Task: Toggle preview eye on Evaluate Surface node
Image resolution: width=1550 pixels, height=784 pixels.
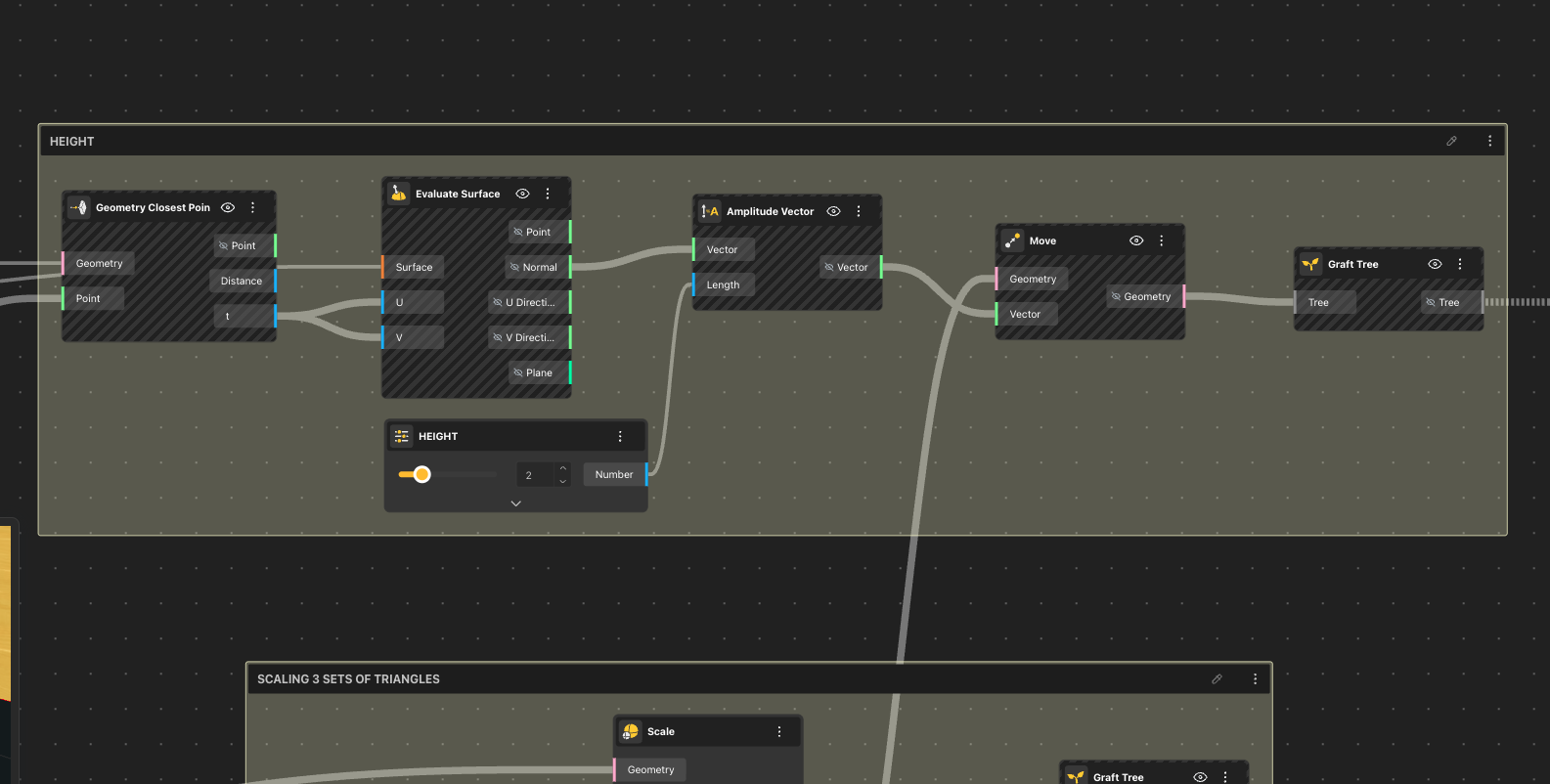Action: [522, 194]
